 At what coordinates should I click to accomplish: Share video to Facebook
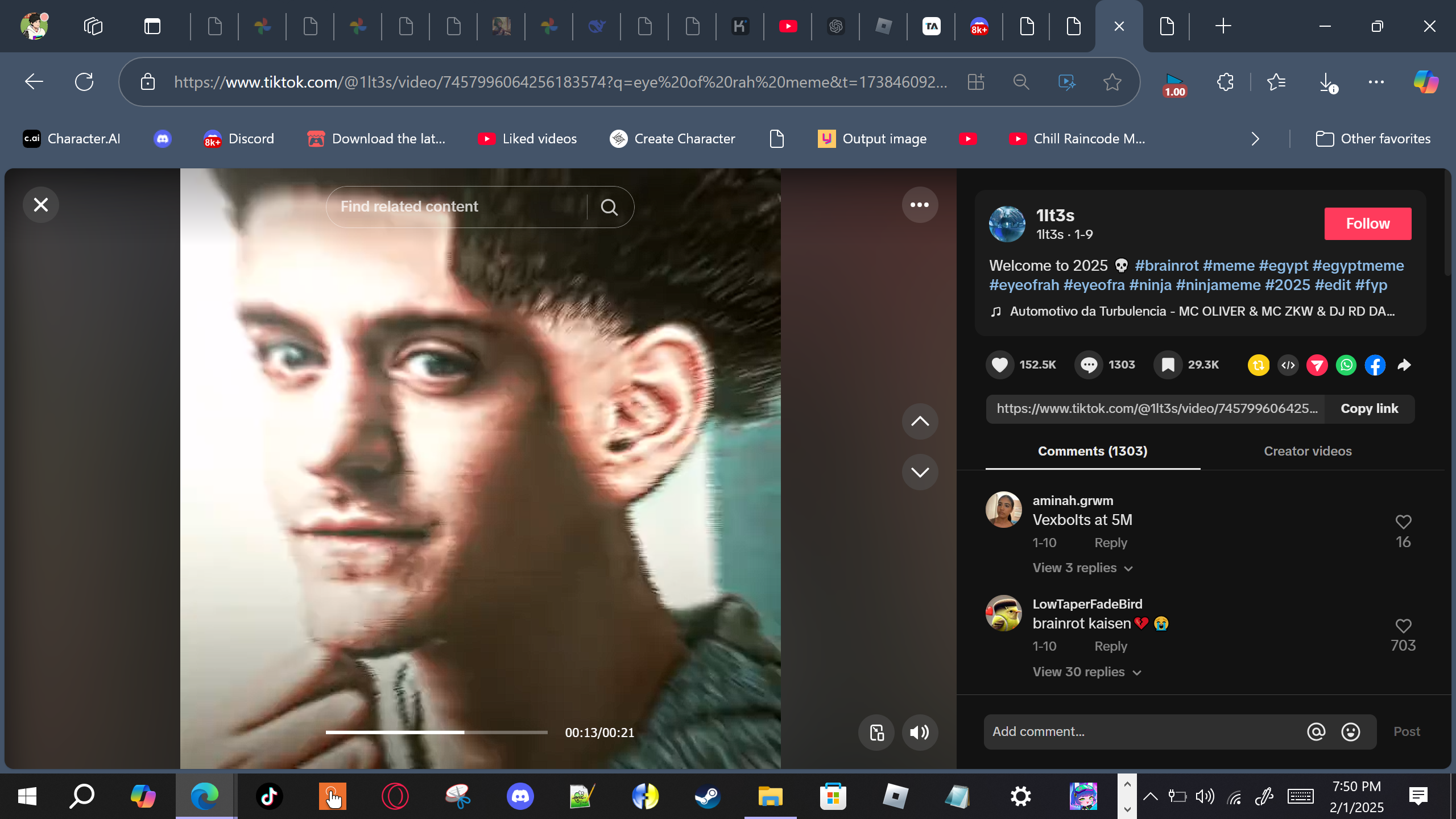pyautogui.click(x=1375, y=365)
